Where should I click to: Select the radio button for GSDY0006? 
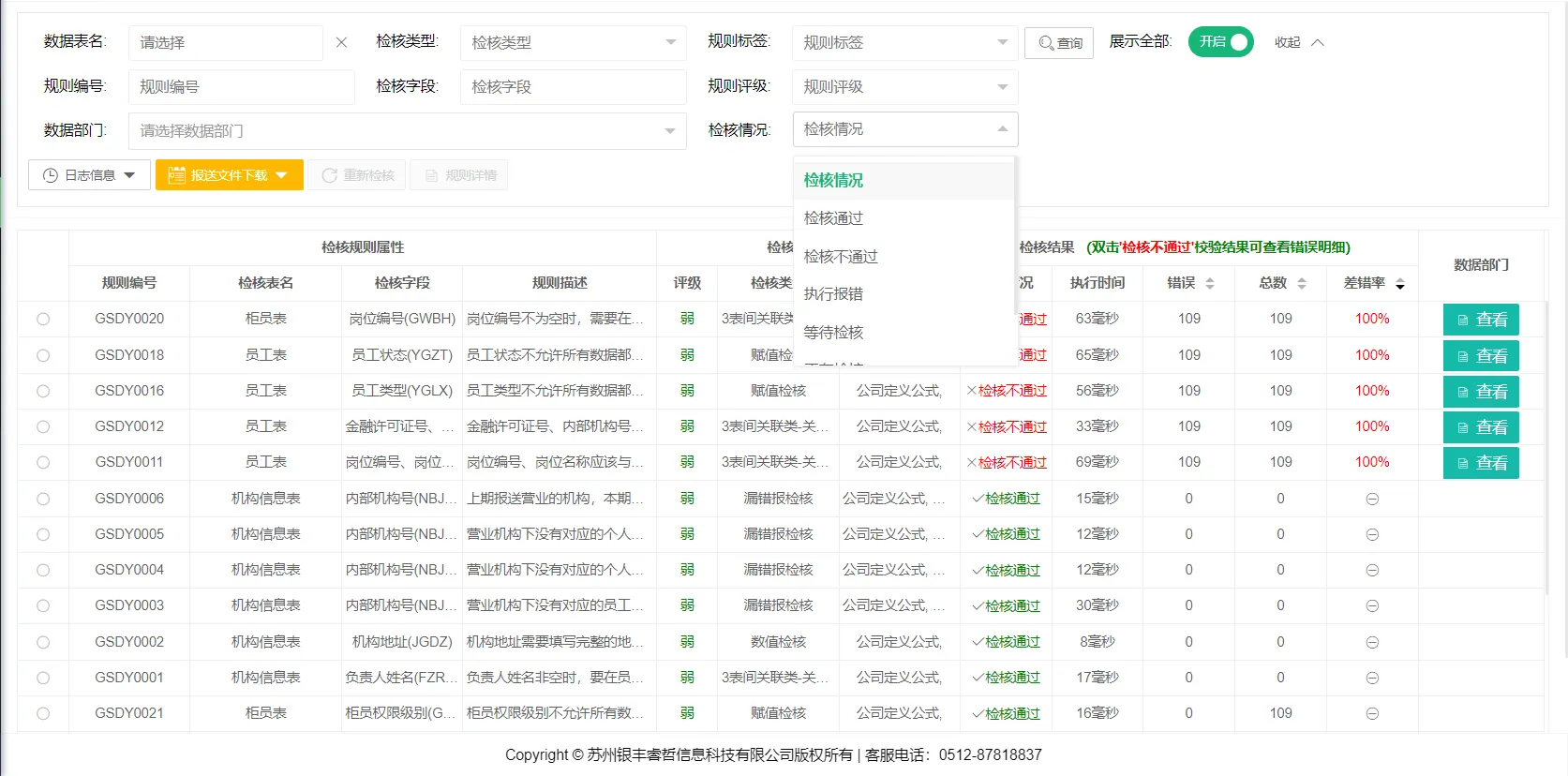click(43, 499)
